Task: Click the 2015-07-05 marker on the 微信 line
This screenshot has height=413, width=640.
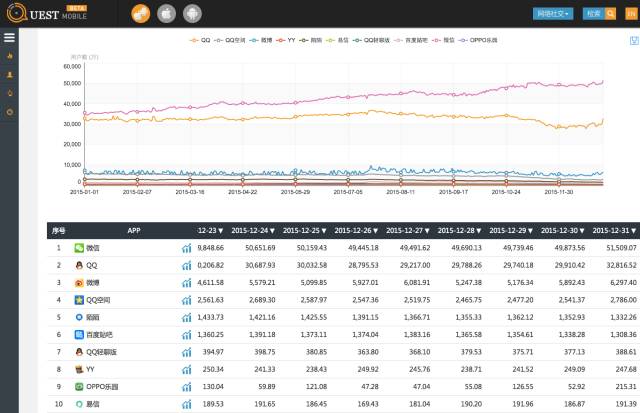Action: tap(348, 97)
